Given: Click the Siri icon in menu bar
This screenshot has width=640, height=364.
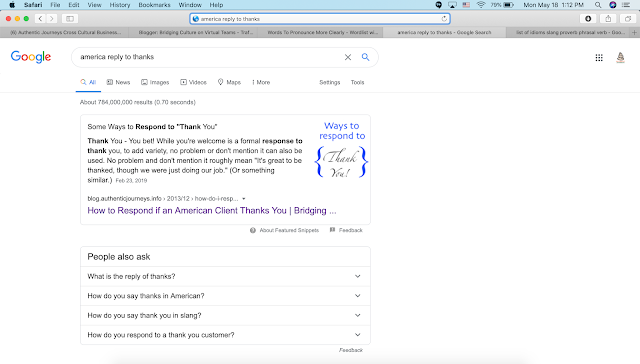Looking at the screenshot, I should pyautogui.click(x=613, y=5).
